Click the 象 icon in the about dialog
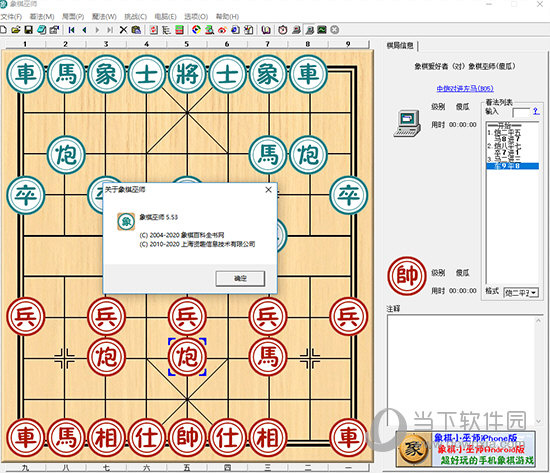Screen dimensions: 550x473 click(126, 221)
